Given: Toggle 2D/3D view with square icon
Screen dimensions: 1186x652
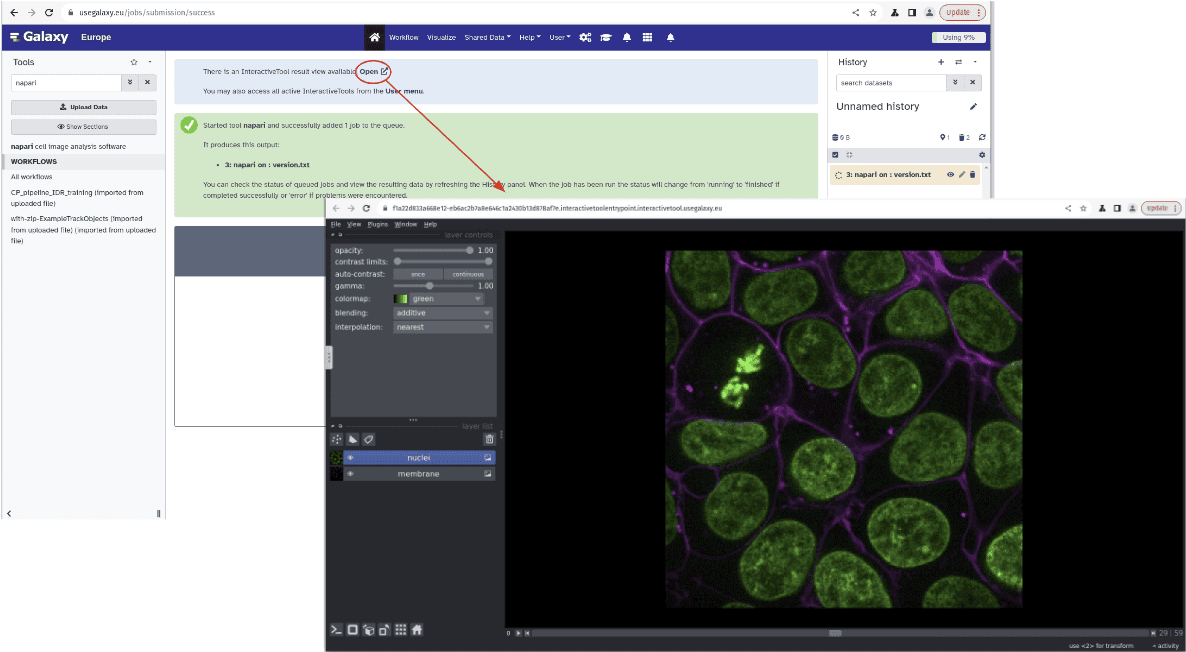Looking at the screenshot, I should (352, 630).
